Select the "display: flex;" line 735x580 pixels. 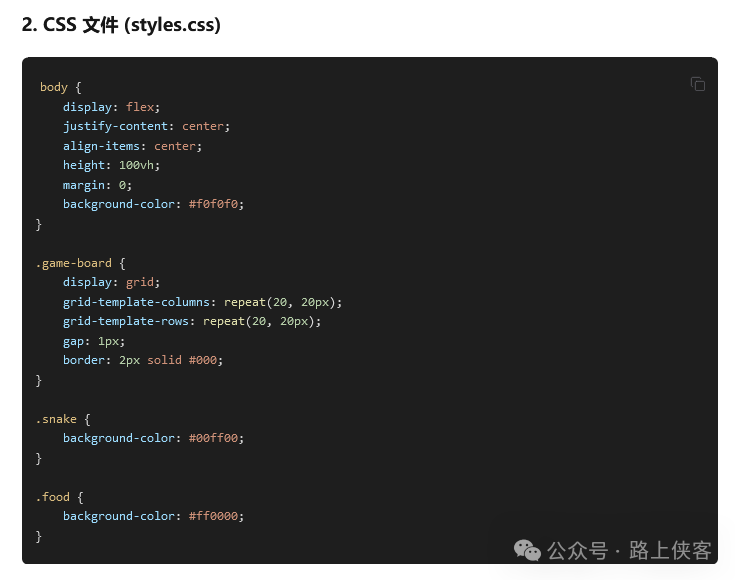tap(112, 107)
